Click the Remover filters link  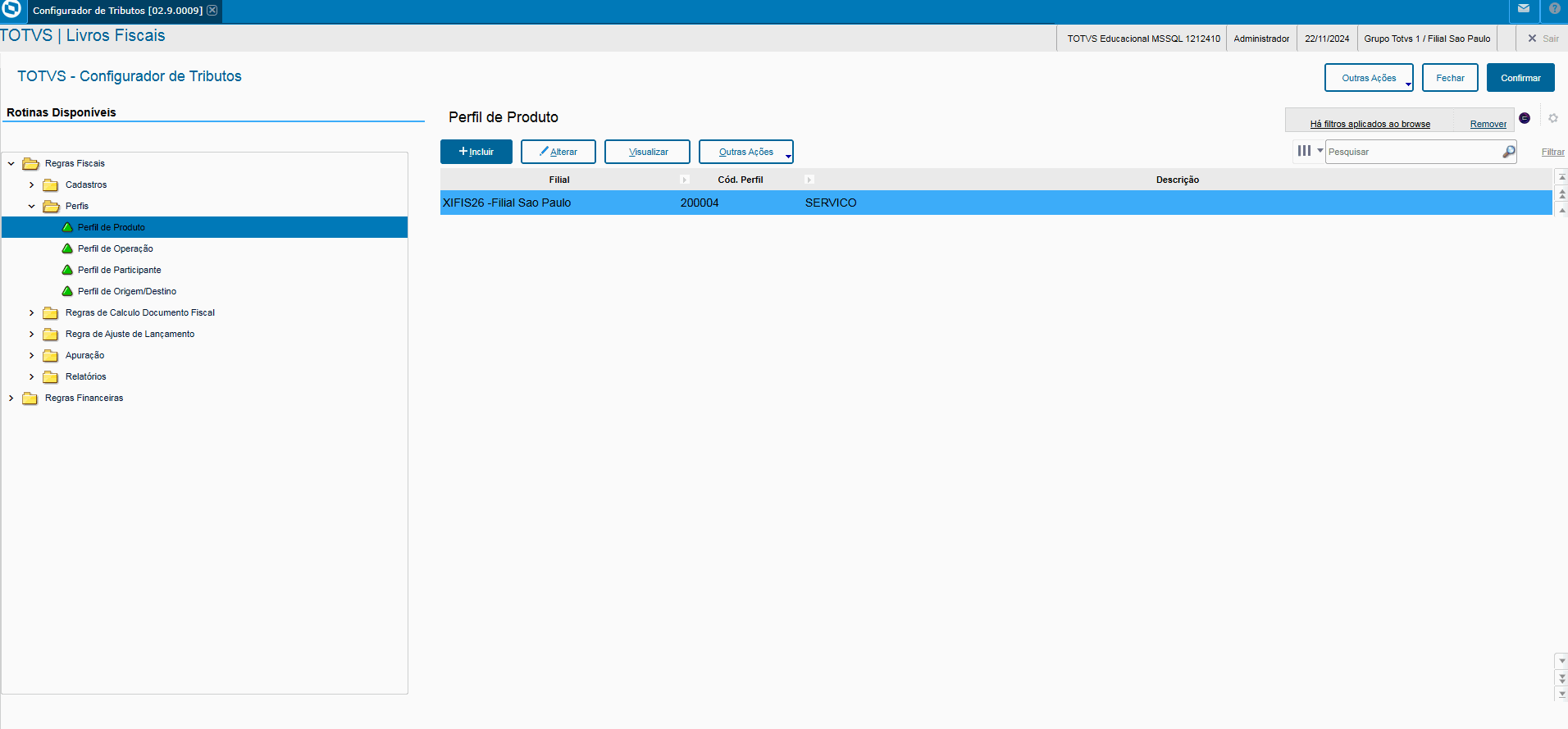1488,124
